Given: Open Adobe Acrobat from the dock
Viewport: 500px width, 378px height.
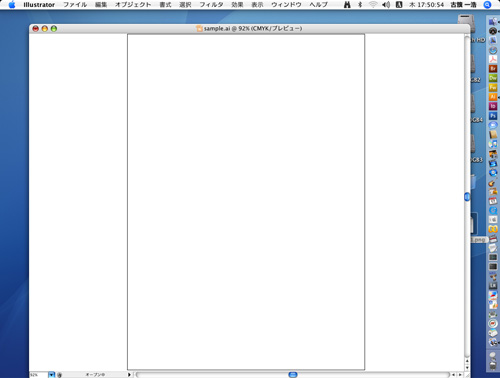Looking at the screenshot, I should 493,59.
